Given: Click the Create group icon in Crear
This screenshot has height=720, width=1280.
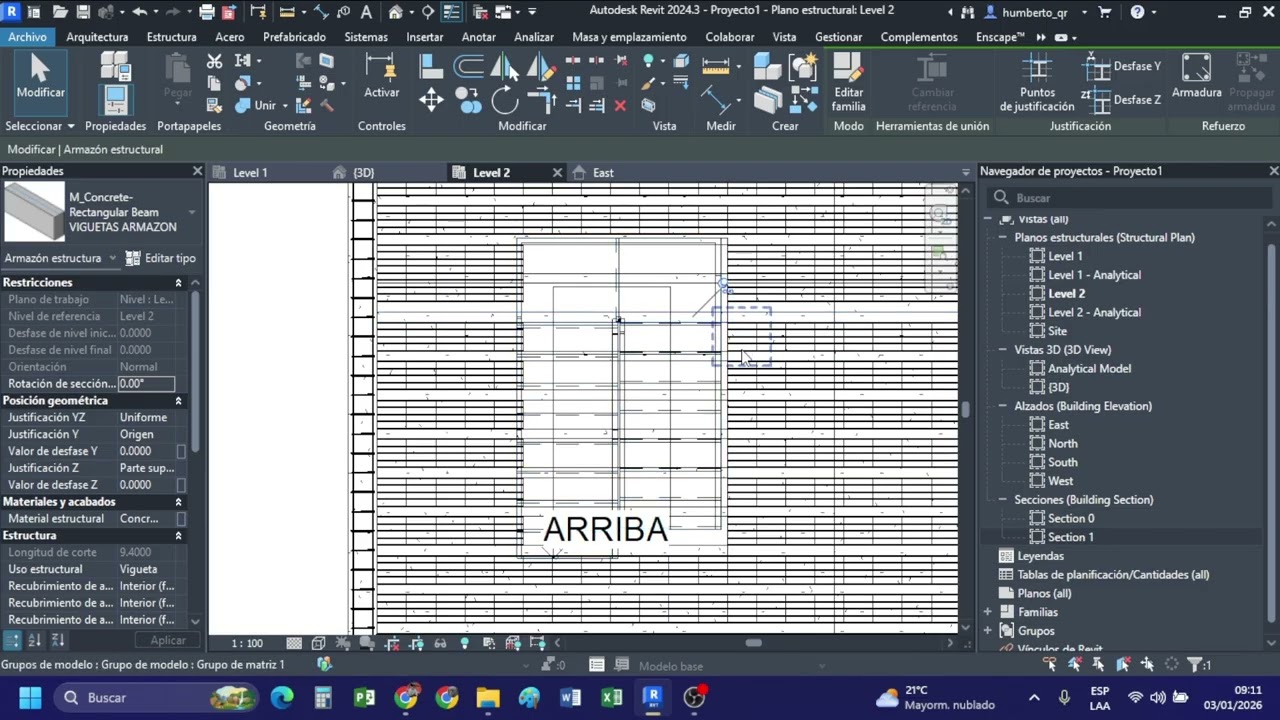Looking at the screenshot, I should pyautogui.click(x=803, y=67).
